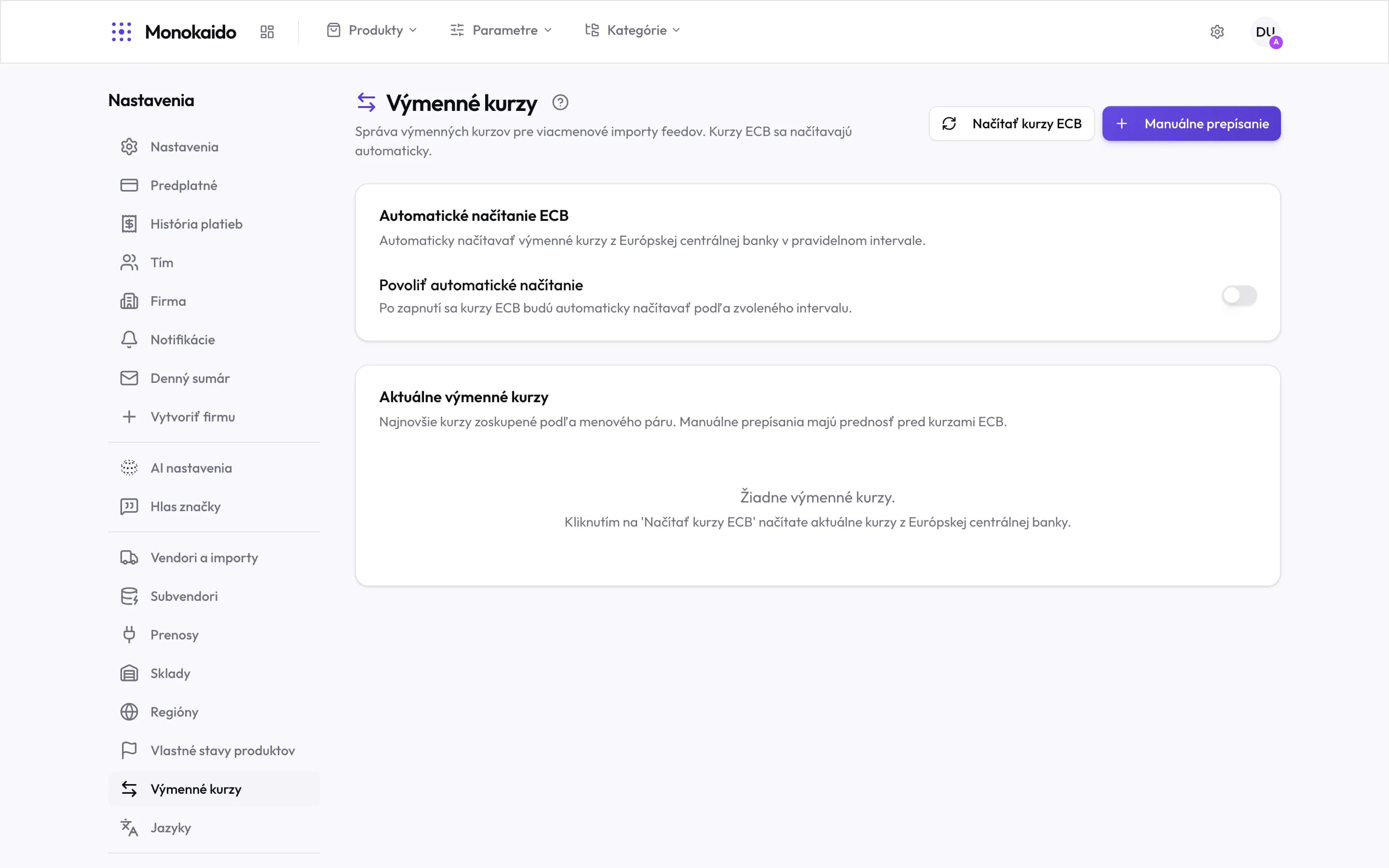Image resolution: width=1389 pixels, height=868 pixels.
Task: Click the purple arrows icon beside page title
Action: point(366,103)
